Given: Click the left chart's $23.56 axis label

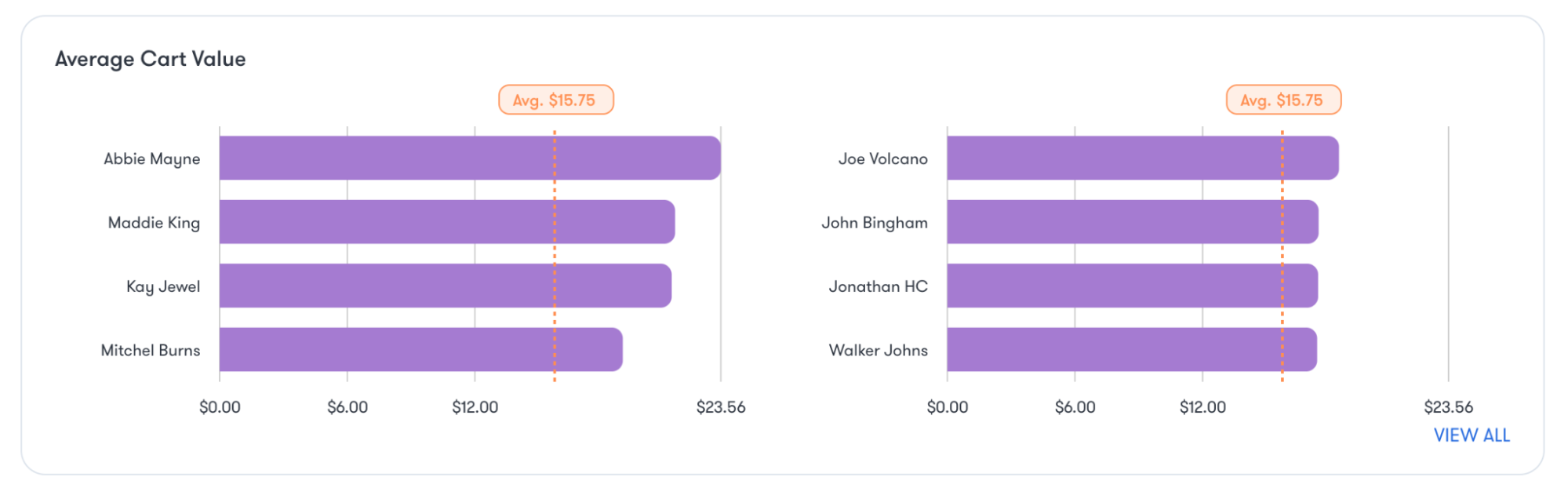Looking at the screenshot, I should coord(720,407).
